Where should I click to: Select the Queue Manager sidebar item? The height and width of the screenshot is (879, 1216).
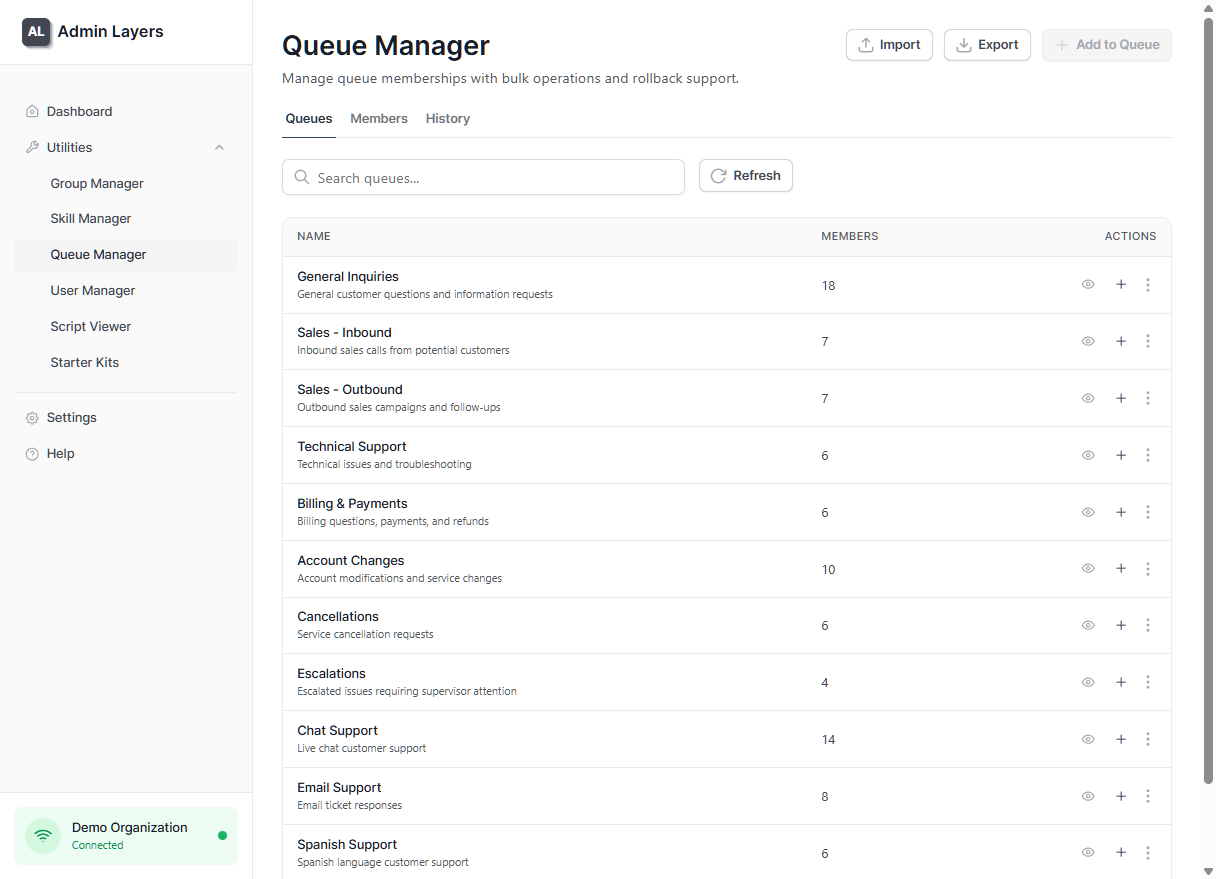tap(98, 254)
